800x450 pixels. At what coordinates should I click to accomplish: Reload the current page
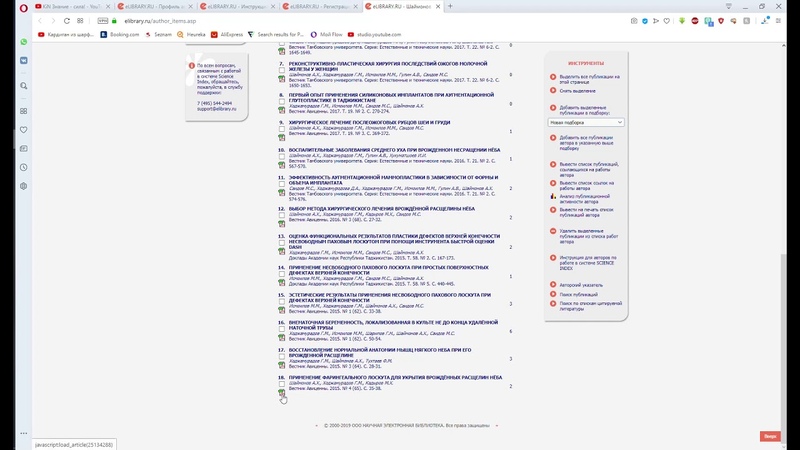pos(66,21)
